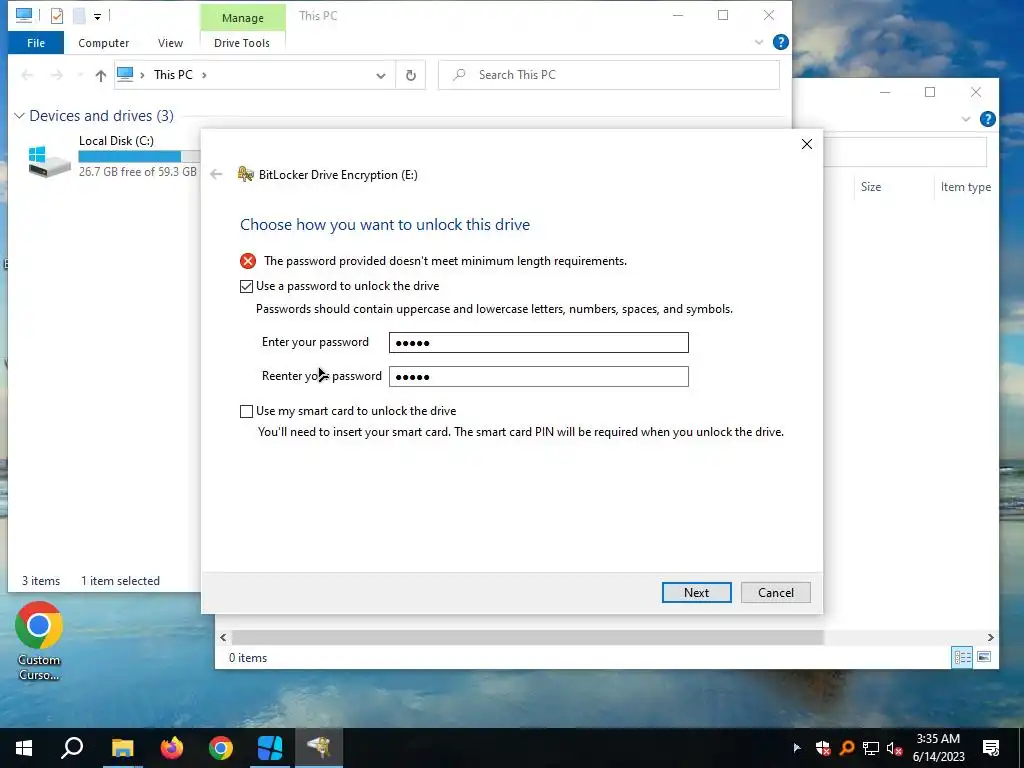Image resolution: width=1024 pixels, height=768 pixels.
Task: Open the quick access toolbar dropdown arrow
Action: [x=97, y=16]
